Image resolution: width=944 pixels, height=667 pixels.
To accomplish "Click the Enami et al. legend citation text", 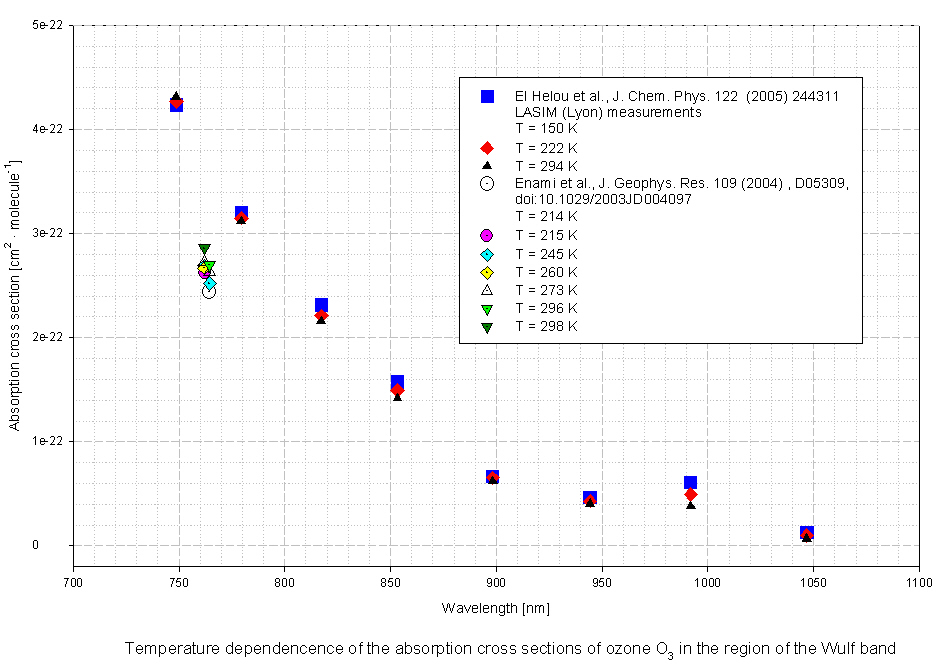I will coord(681,183).
